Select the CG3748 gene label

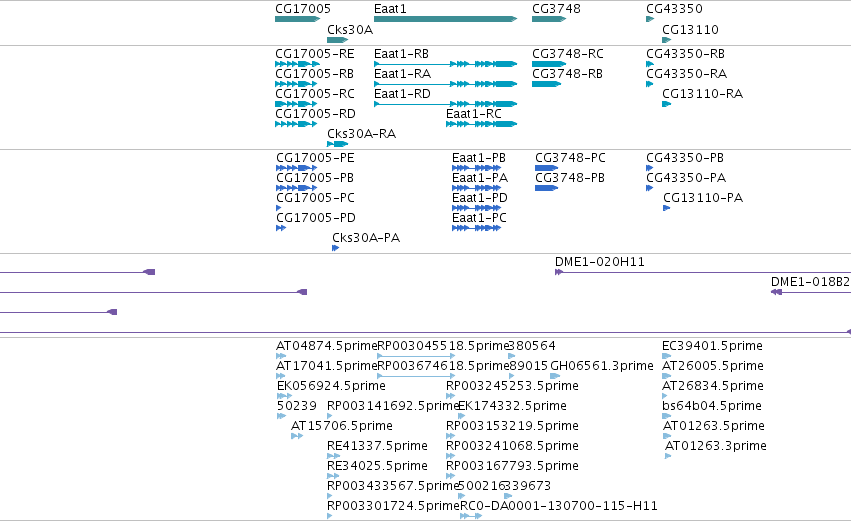(556, 9)
